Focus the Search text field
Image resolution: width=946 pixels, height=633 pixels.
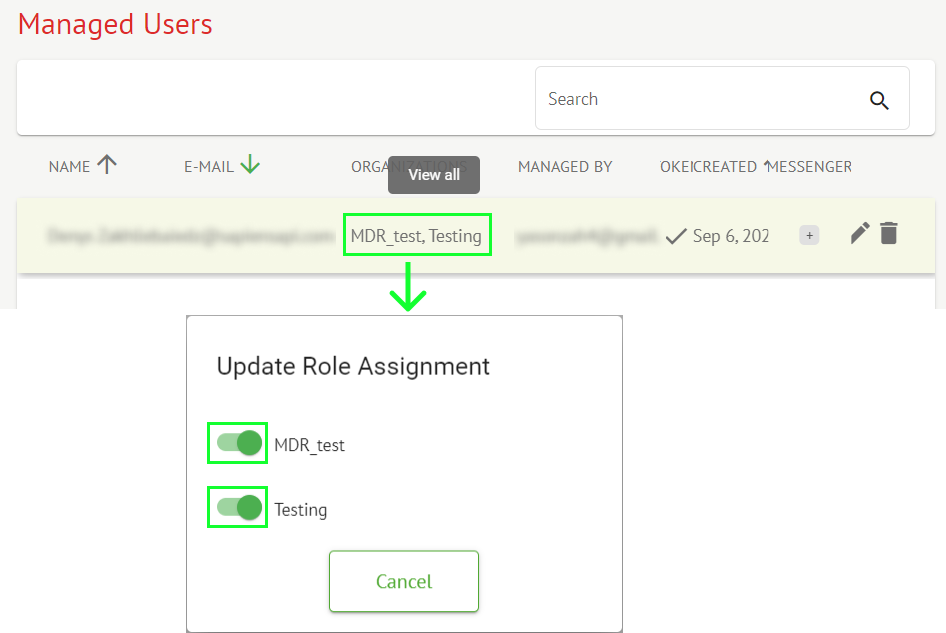coord(700,99)
